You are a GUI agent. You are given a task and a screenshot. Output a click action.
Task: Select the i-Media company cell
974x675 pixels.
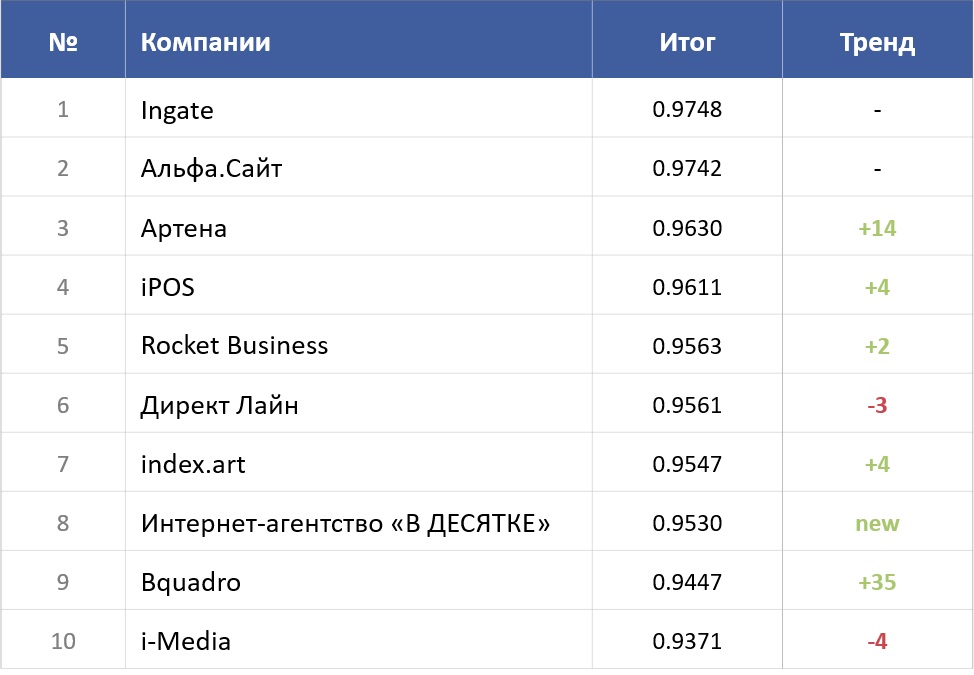186,641
